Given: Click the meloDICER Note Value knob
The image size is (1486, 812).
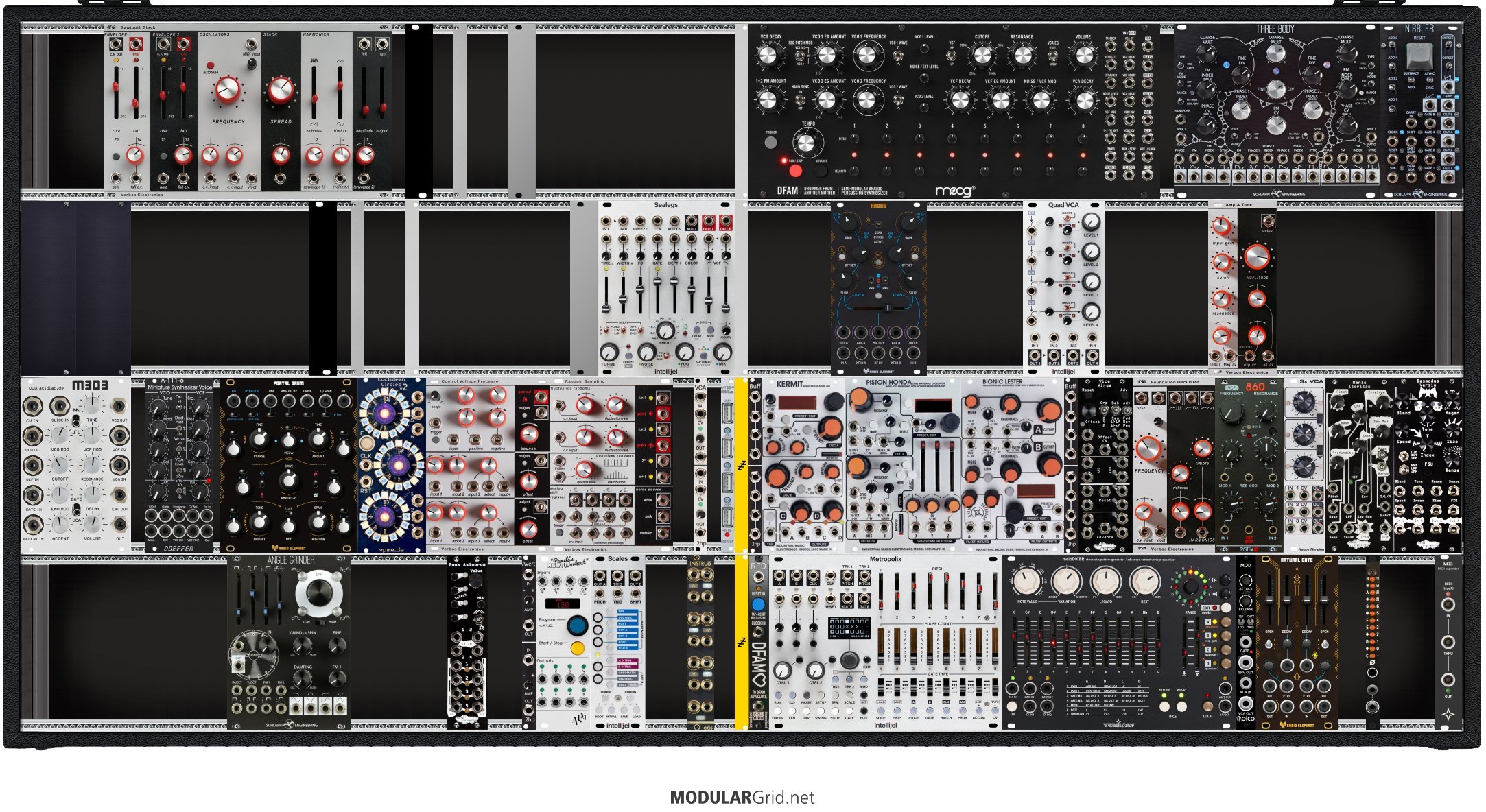Looking at the screenshot, I should (x=1026, y=582).
